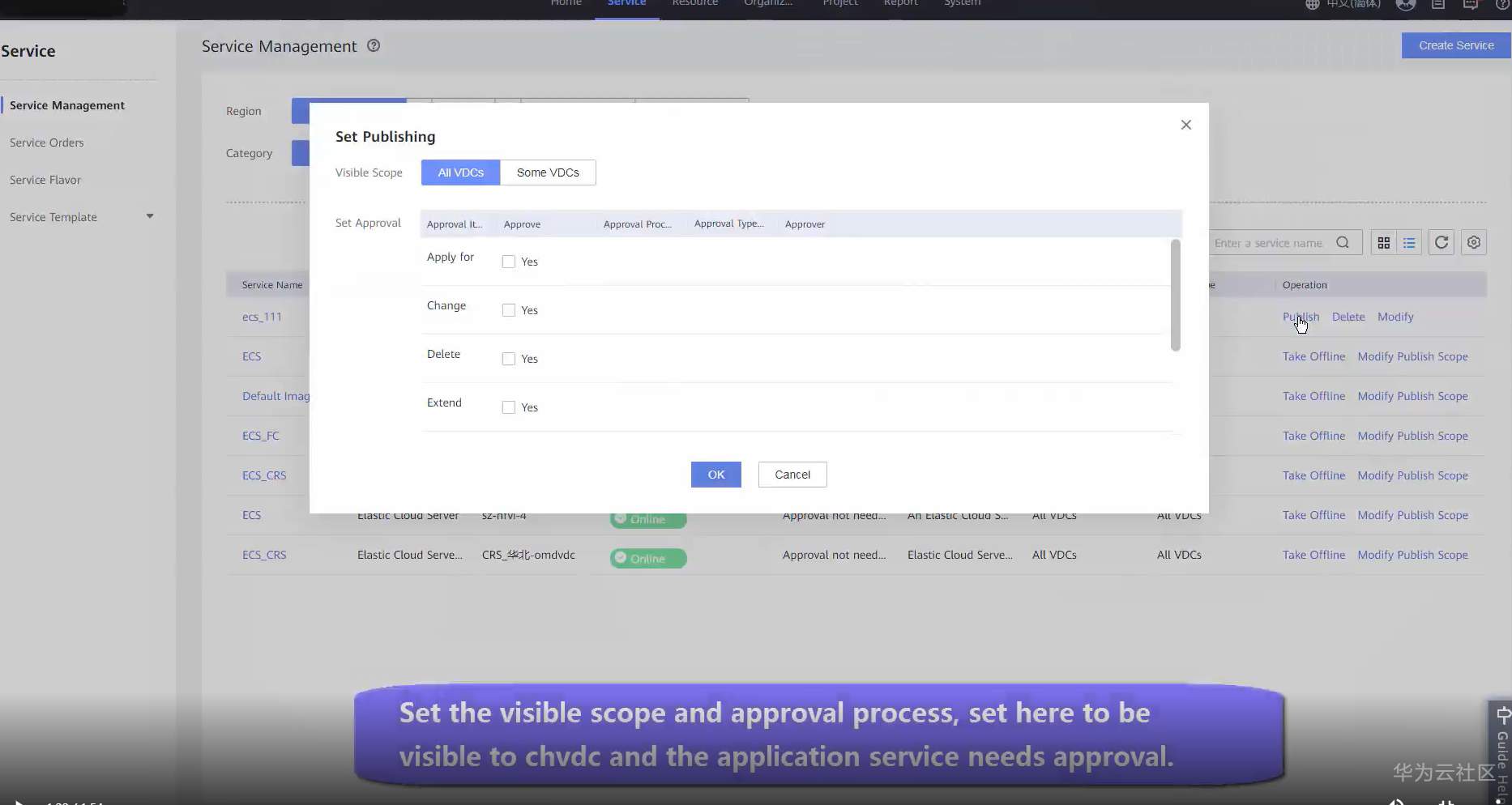1512x805 pixels.
Task: Click the Extend row label
Action: pyautogui.click(x=444, y=402)
